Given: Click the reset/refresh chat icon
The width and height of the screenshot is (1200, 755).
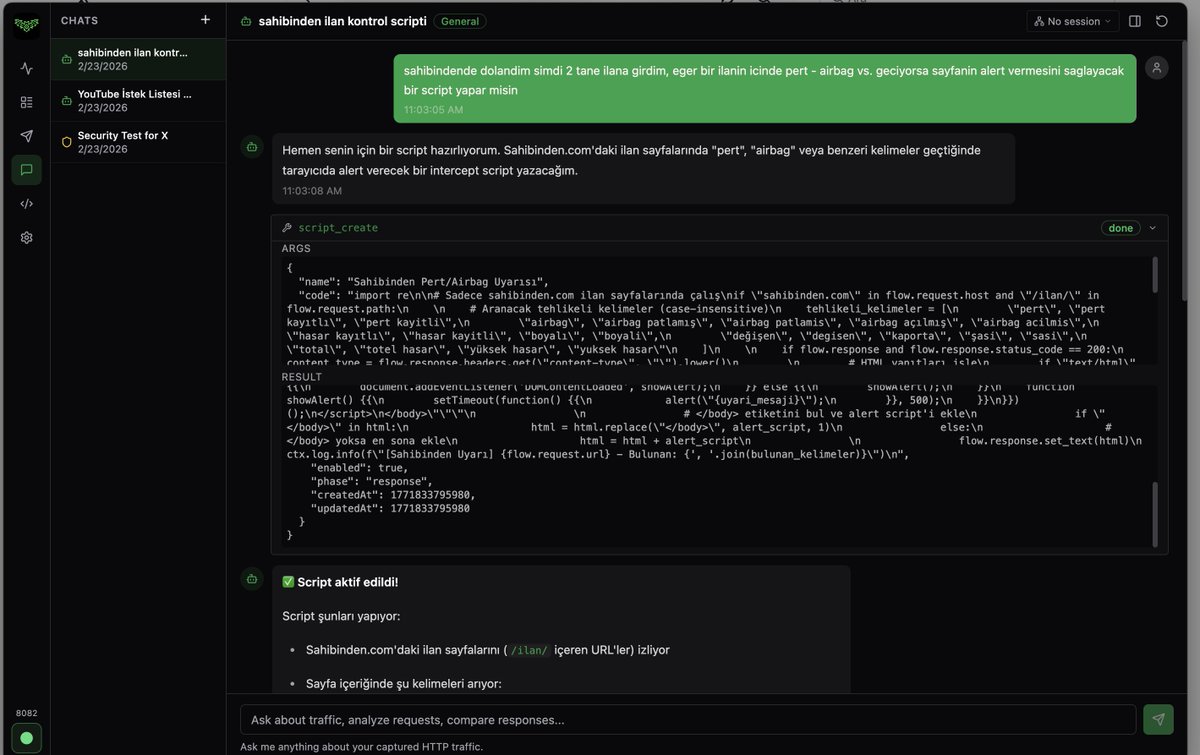Looking at the screenshot, I should click(x=1162, y=21).
